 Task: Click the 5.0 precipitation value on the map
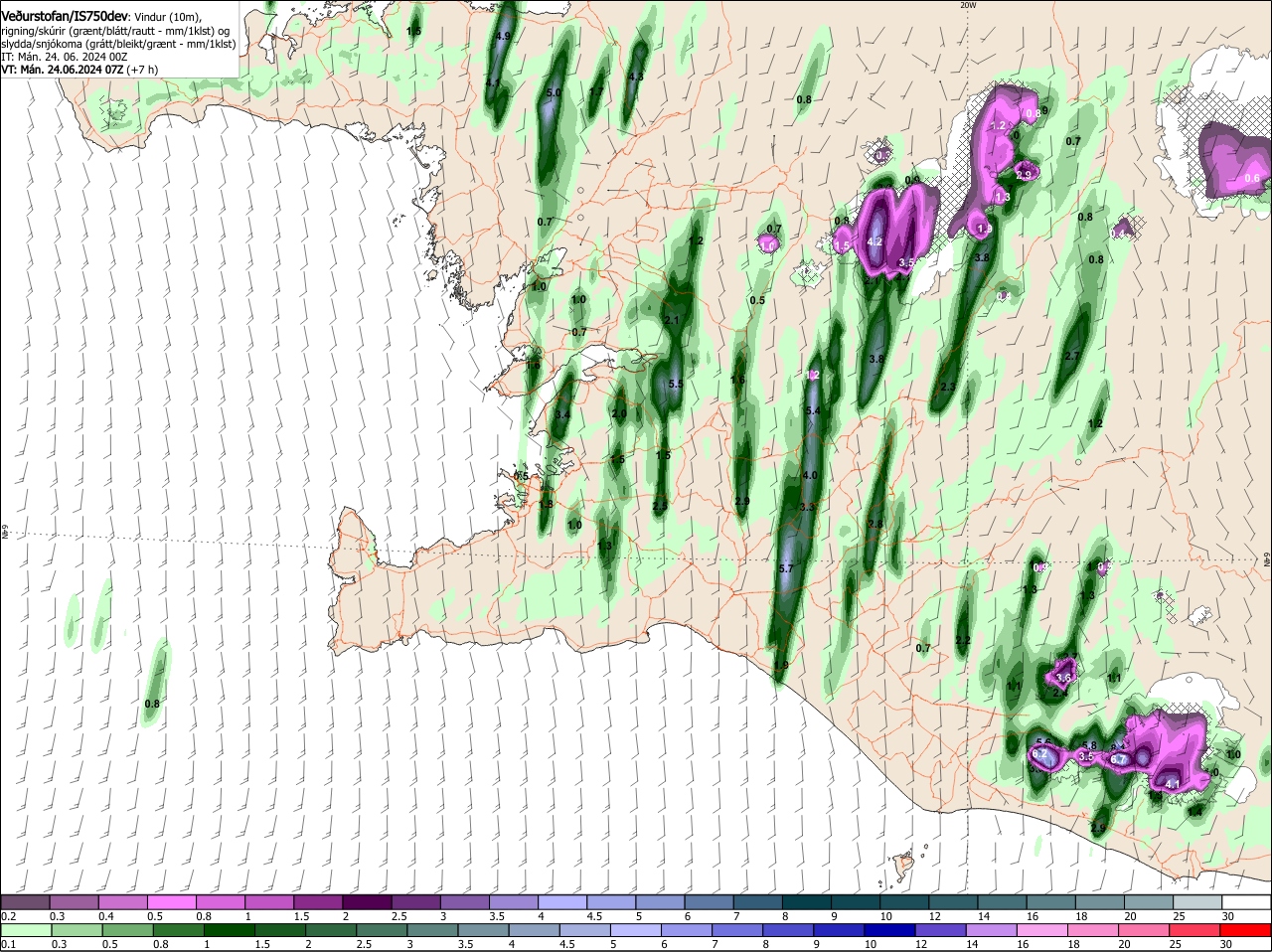tap(555, 92)
